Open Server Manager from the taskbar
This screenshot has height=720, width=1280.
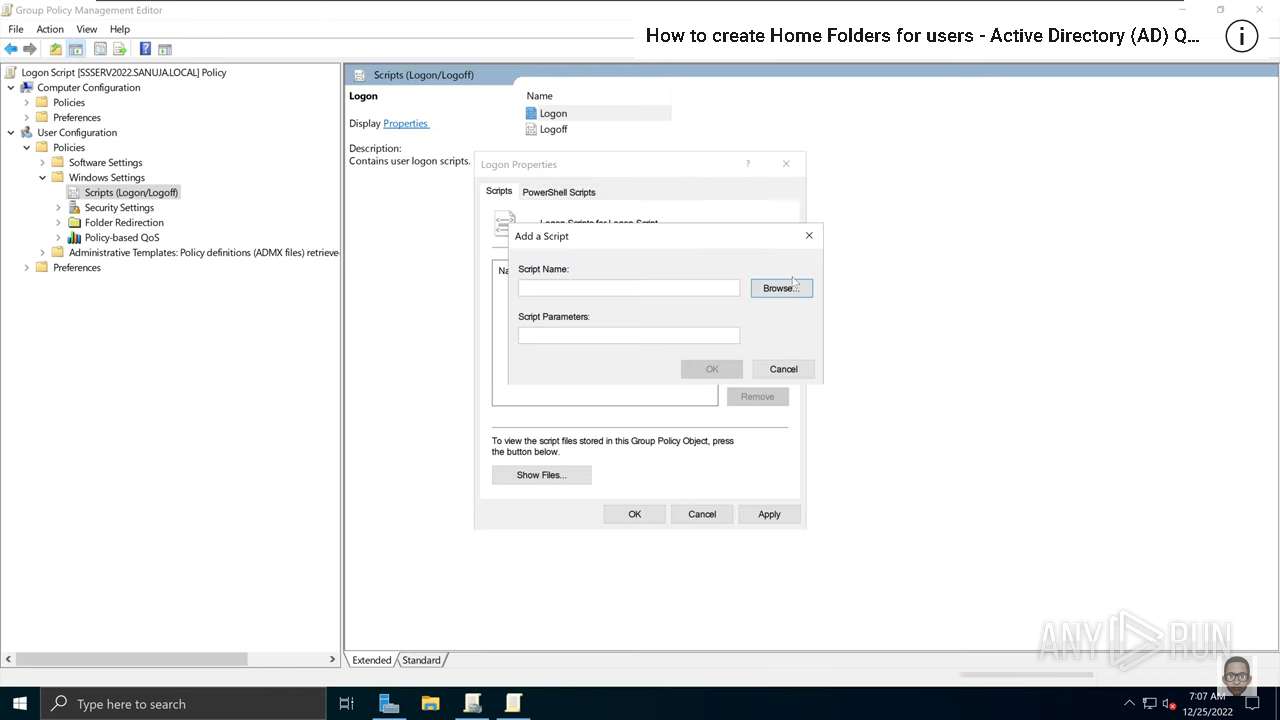click(389, 704)
